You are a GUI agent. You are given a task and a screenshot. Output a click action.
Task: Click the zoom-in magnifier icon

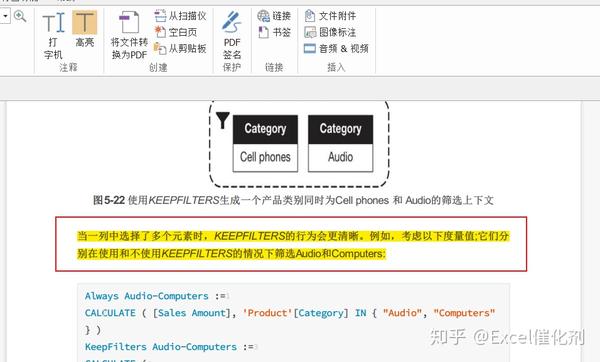pos(20,16)
